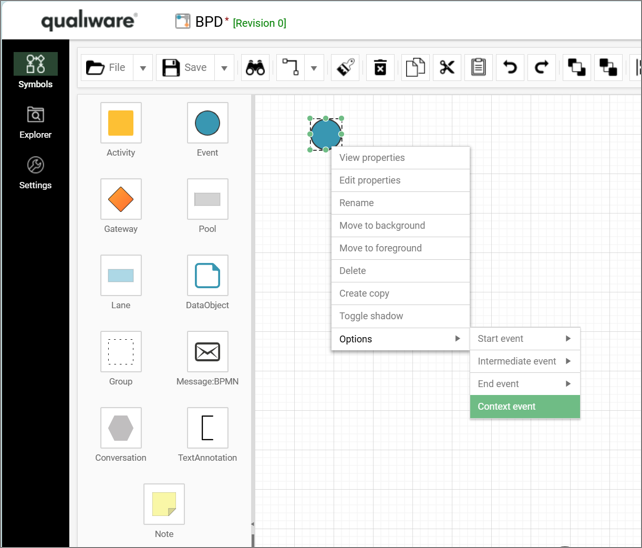
Task: Choose Move to background
Action: [x=400, y=225]
